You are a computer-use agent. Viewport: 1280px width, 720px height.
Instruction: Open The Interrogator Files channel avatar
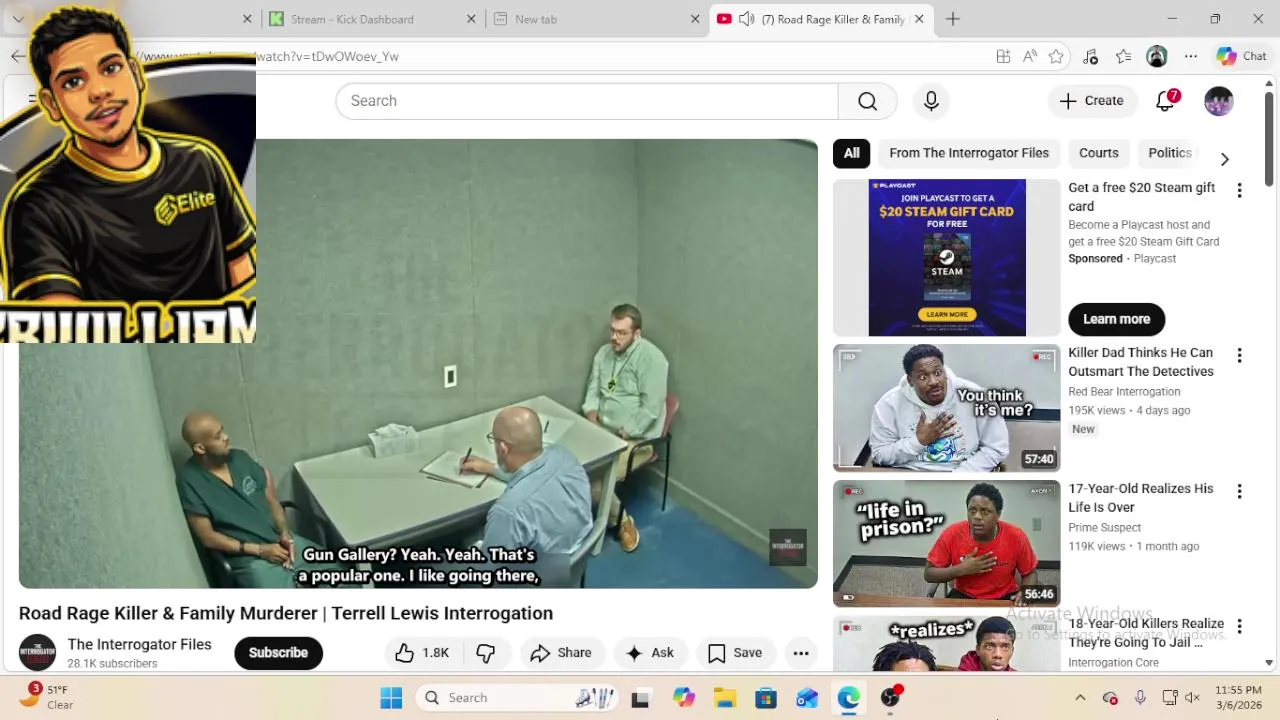pyautogui.click(x=38, y=653)
